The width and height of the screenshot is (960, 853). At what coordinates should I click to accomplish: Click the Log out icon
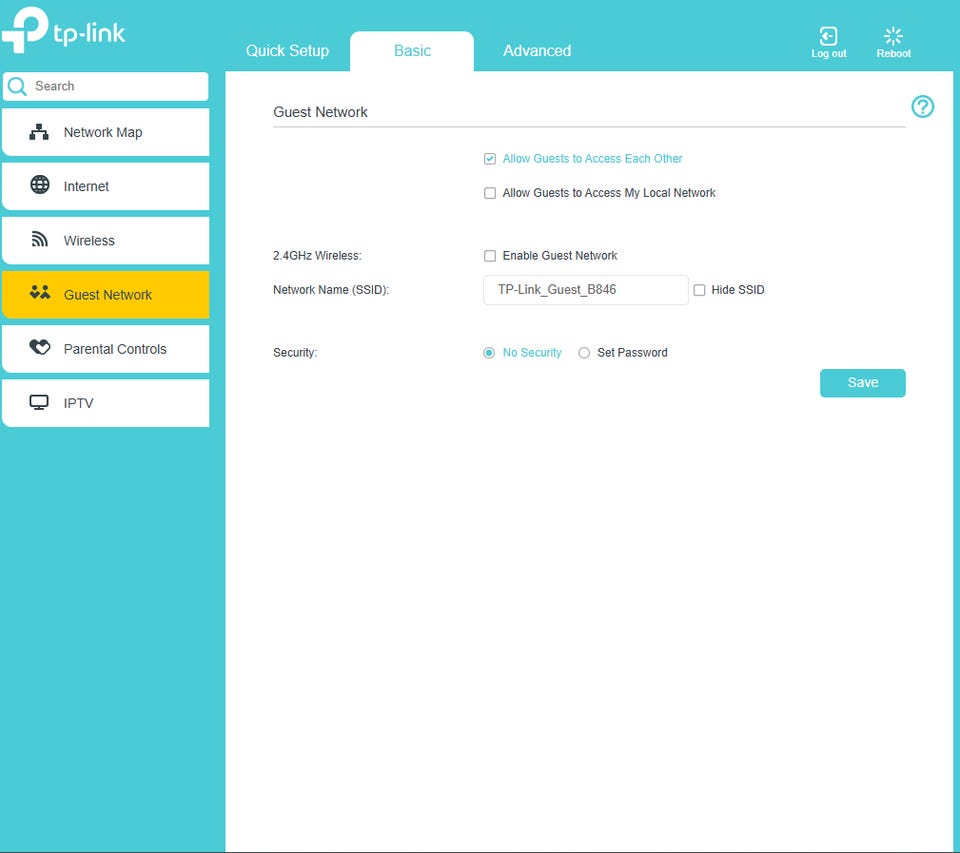pyautogui.click(x=828, y=36)
